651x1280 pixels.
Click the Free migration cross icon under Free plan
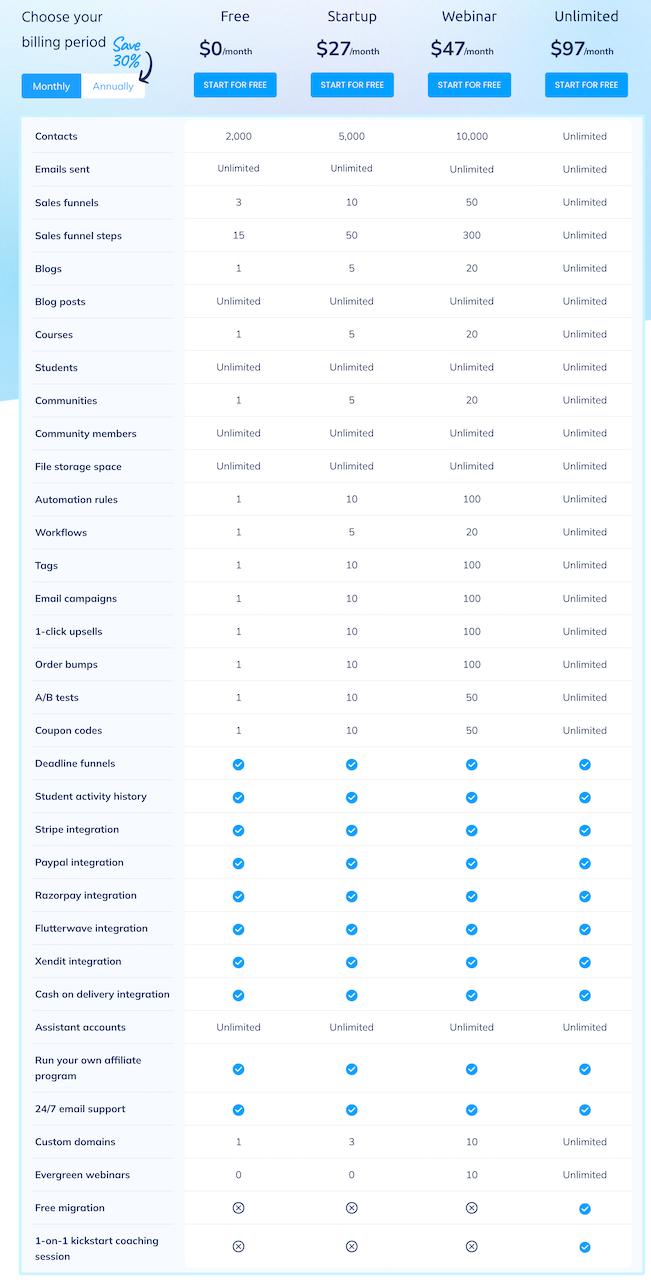coord(238,1208)
